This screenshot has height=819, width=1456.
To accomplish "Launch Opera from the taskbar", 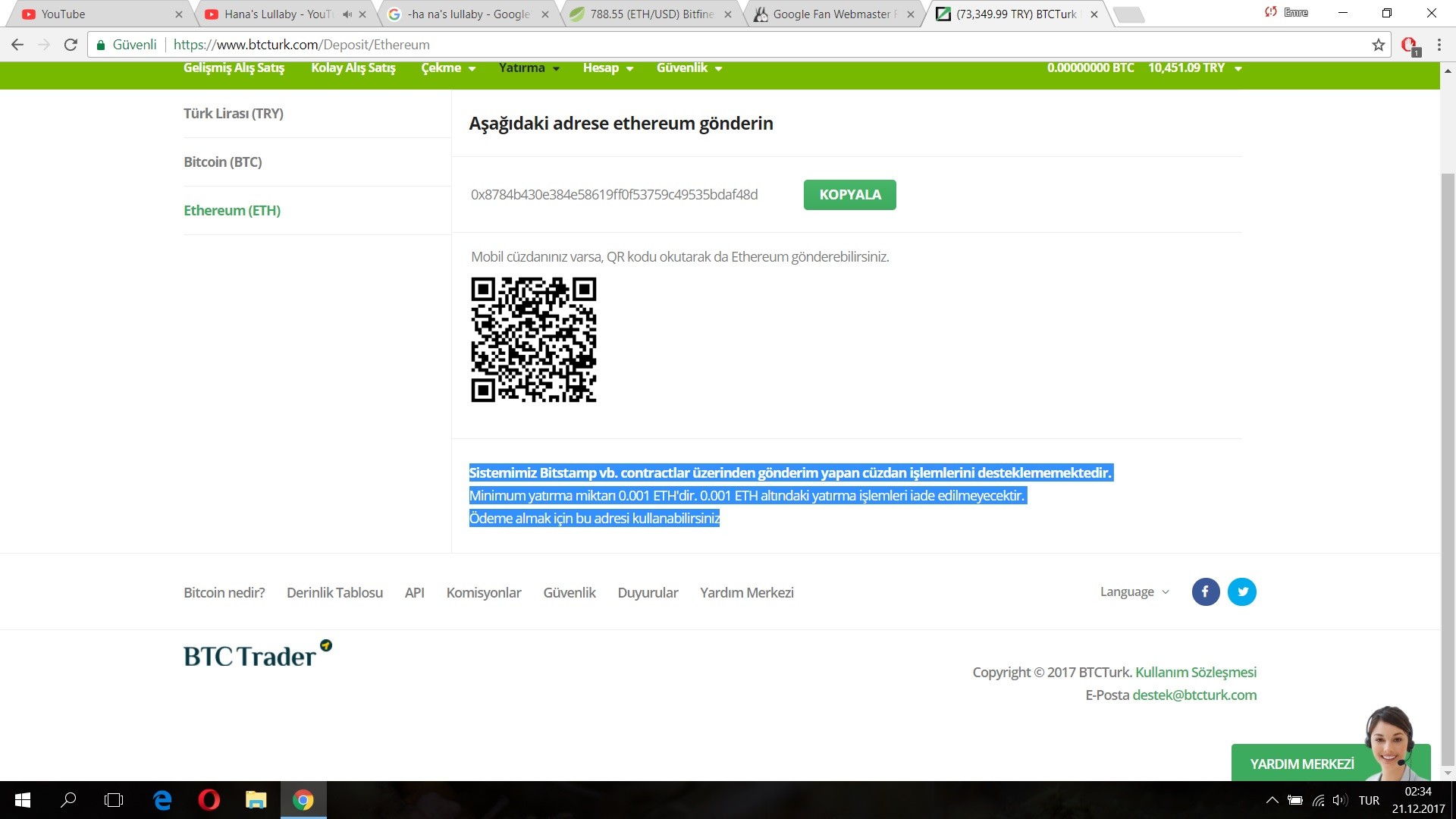I will 209,800.
